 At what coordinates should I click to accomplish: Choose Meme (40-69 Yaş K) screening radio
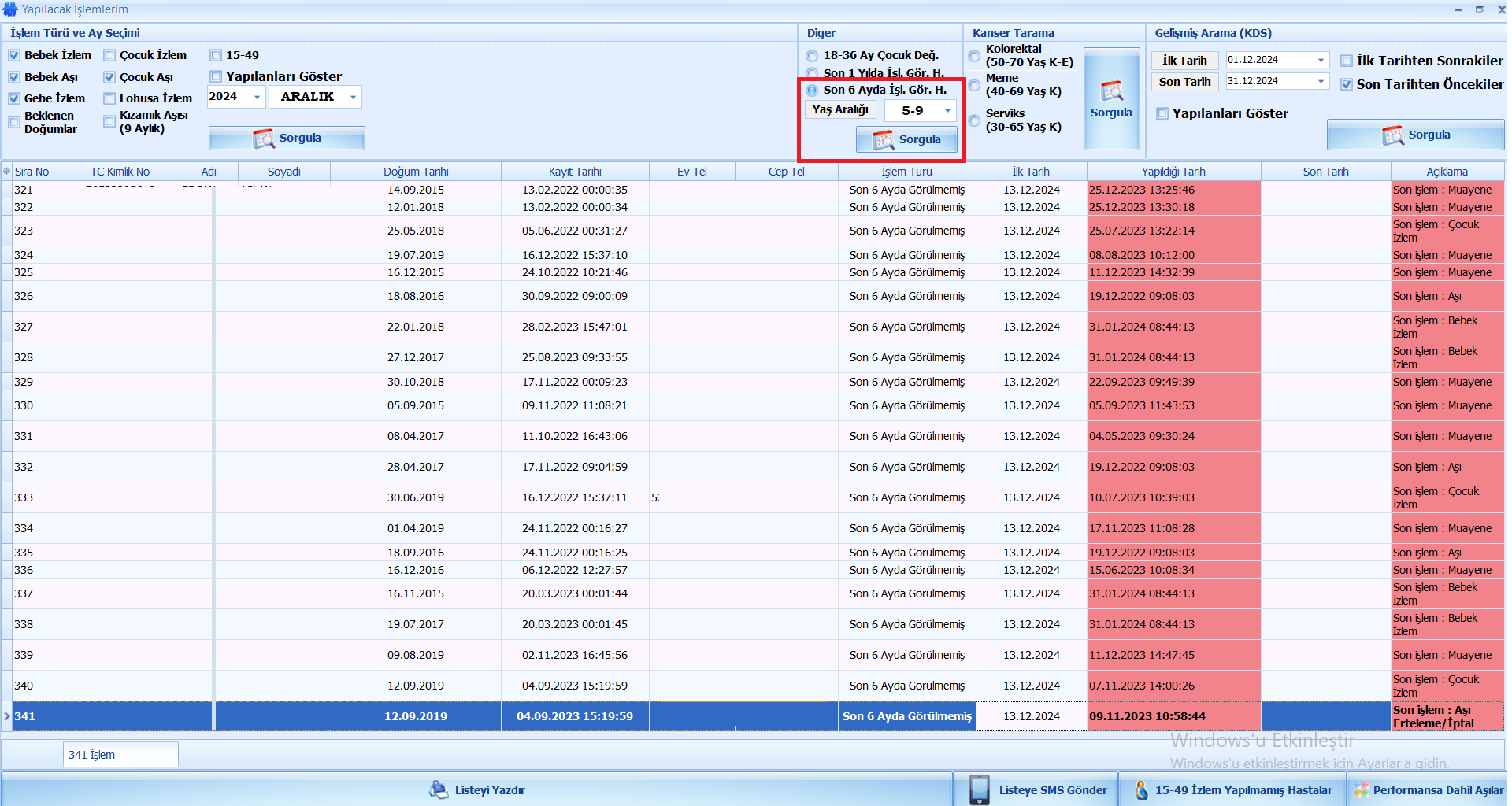tap(974, 85)
